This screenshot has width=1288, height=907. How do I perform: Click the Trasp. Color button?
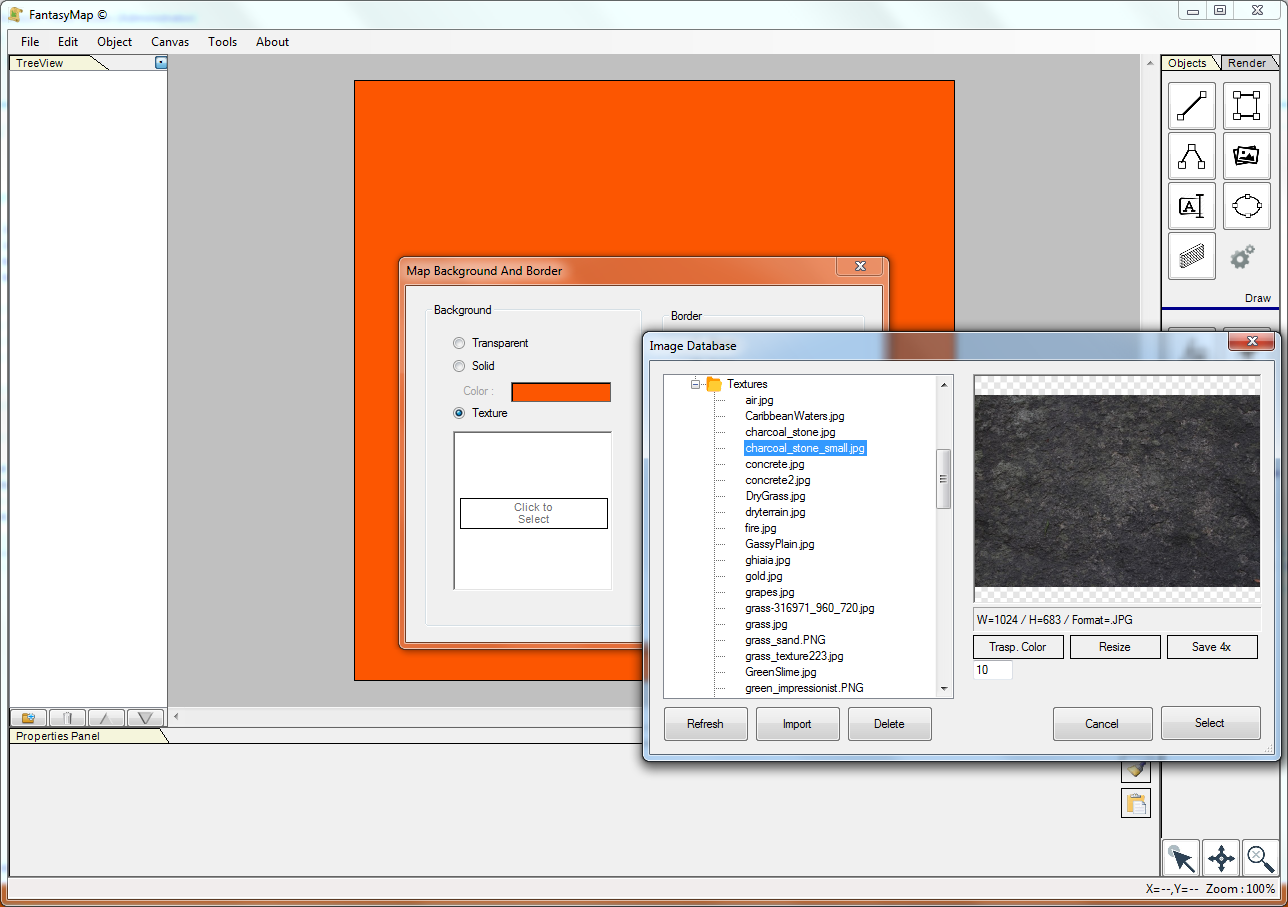[1018, 647]
